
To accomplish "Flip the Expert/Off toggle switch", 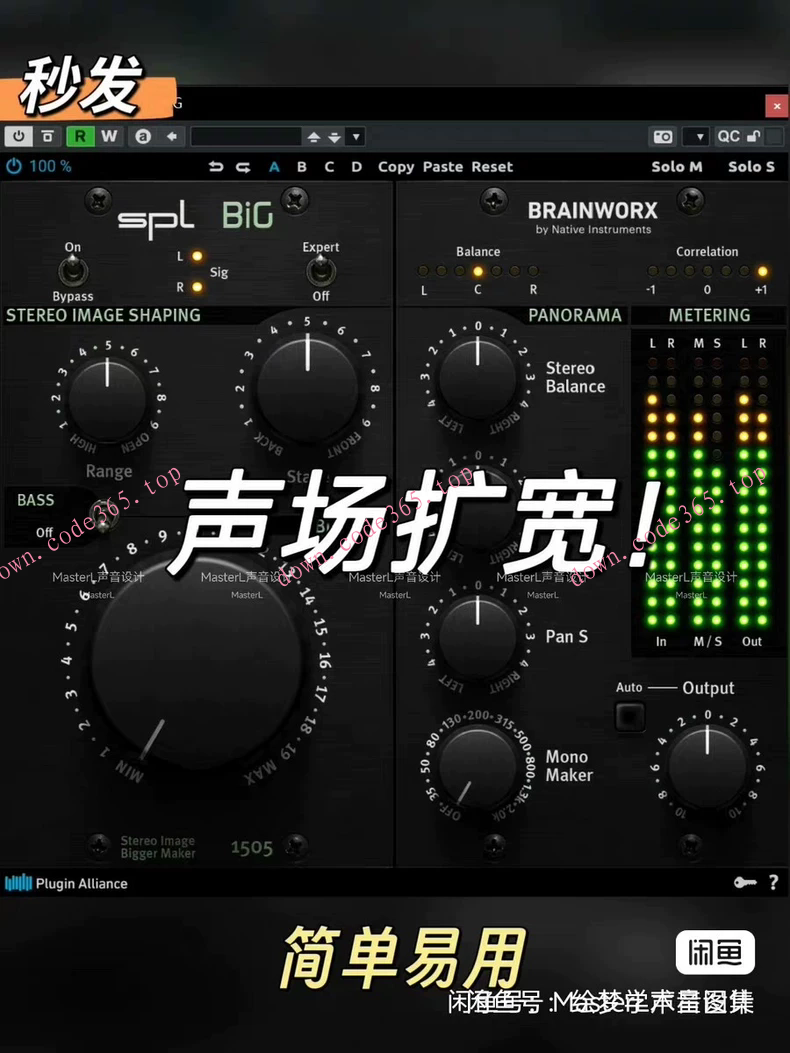I will [320, 271].
